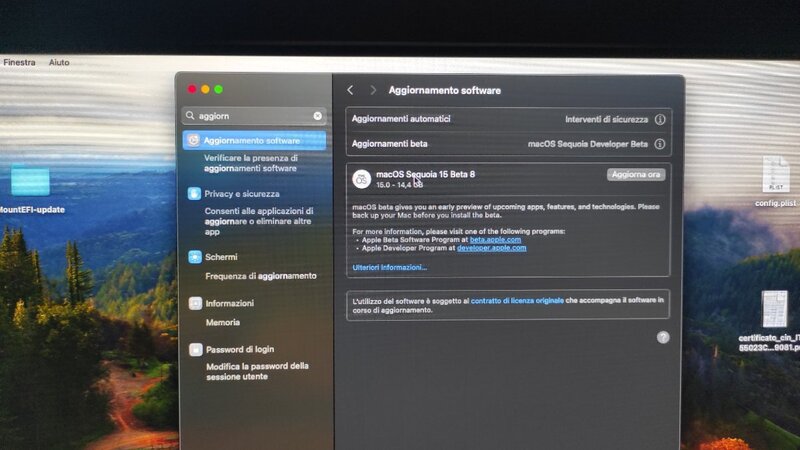The width and height of the screenshot is (800, 450).
Task: Click in the search field containing aggiorn
Action: 254,116
